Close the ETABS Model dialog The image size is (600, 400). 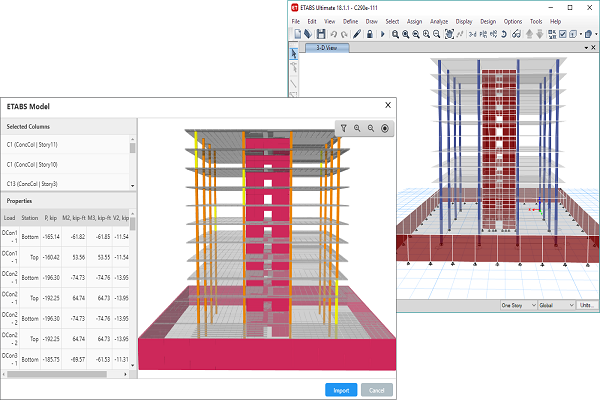pyautogui.click(x=388, y=106)
